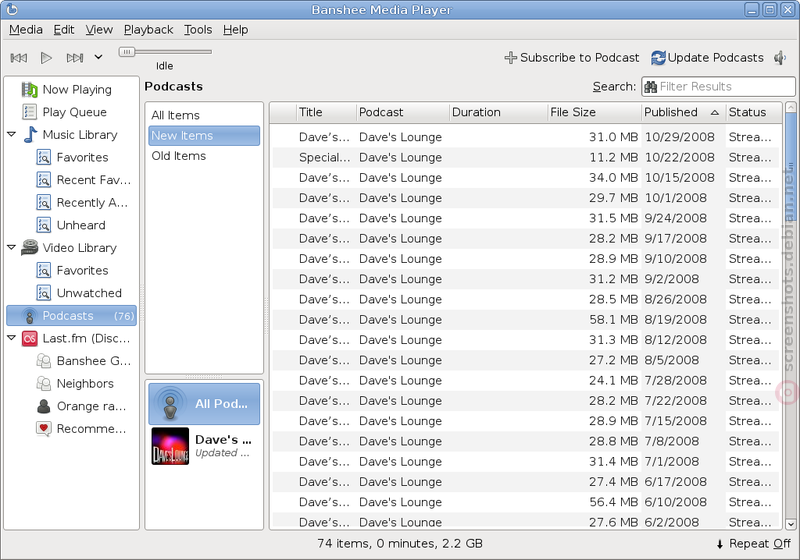Viewport: 800px width, 560px height.
Task: Click the seek slider handle
Action: pyautogui.click(x=127, y=52)
